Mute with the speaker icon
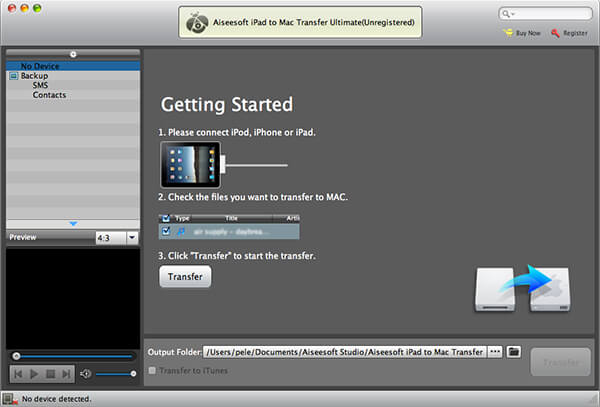This screenshot has height=407, width=600. 86,374
